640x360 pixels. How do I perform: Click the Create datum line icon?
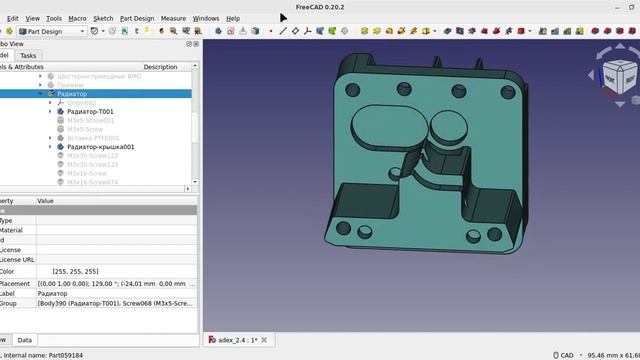(x=283, y=31)
